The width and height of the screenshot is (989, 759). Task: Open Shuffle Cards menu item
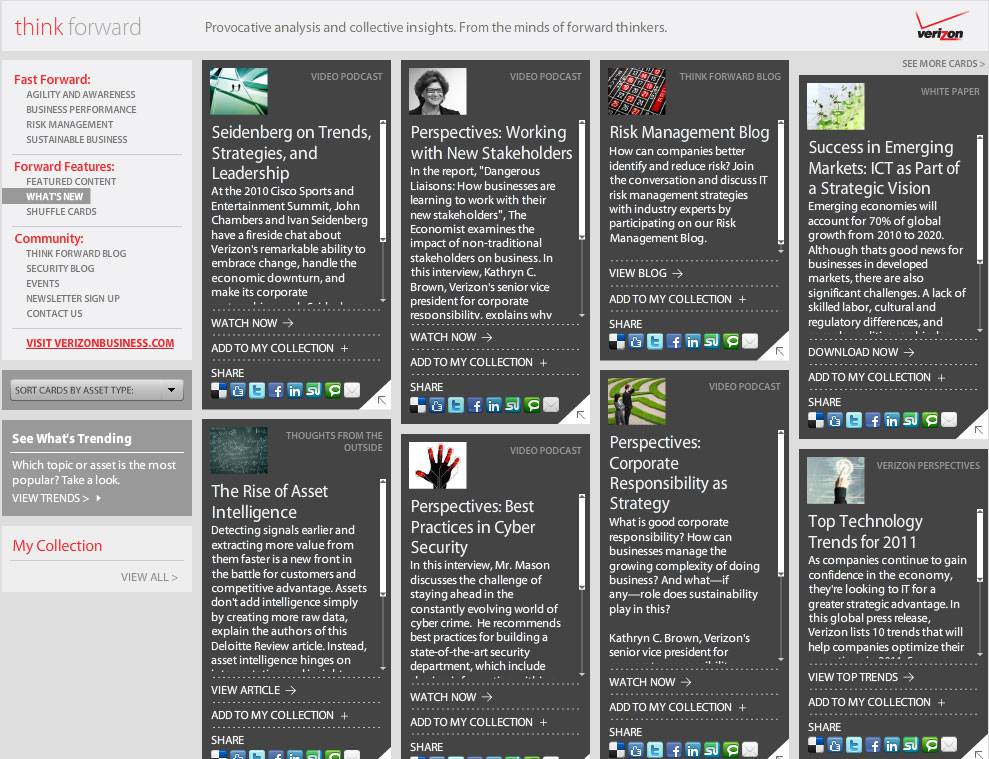pyautogui.click(x=61, y=212)
